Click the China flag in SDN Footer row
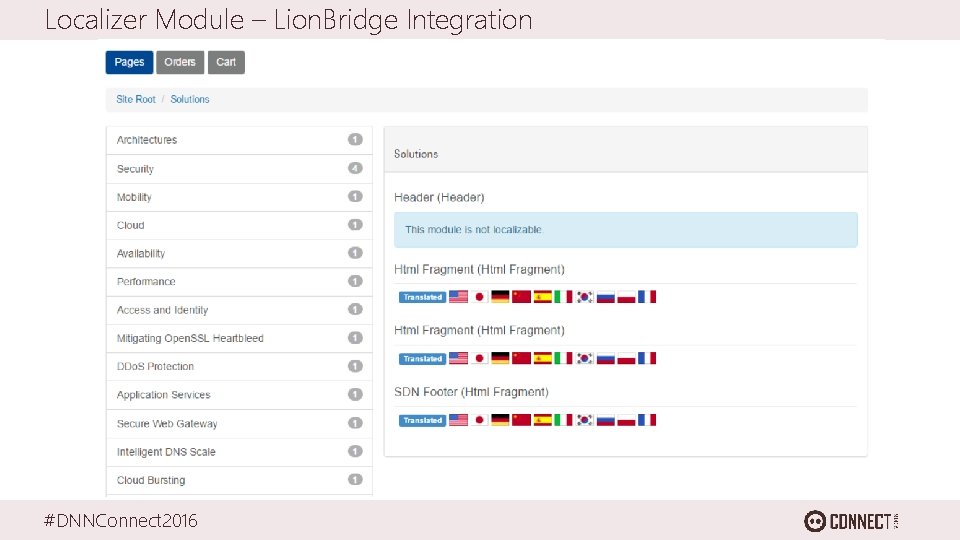 tap(521, 420)
